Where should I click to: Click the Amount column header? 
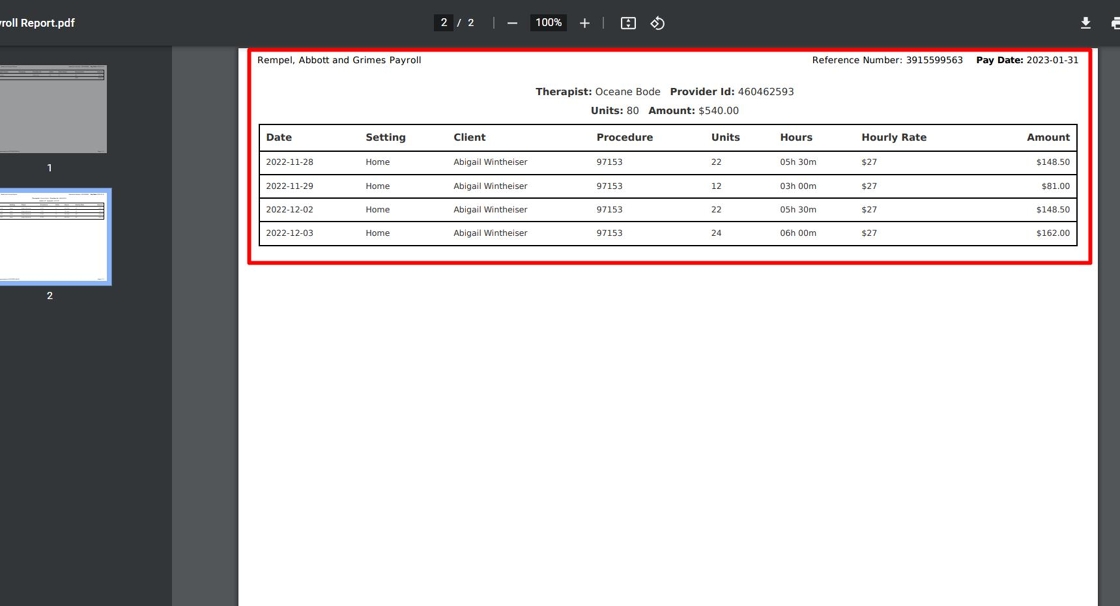point(1049,137)
